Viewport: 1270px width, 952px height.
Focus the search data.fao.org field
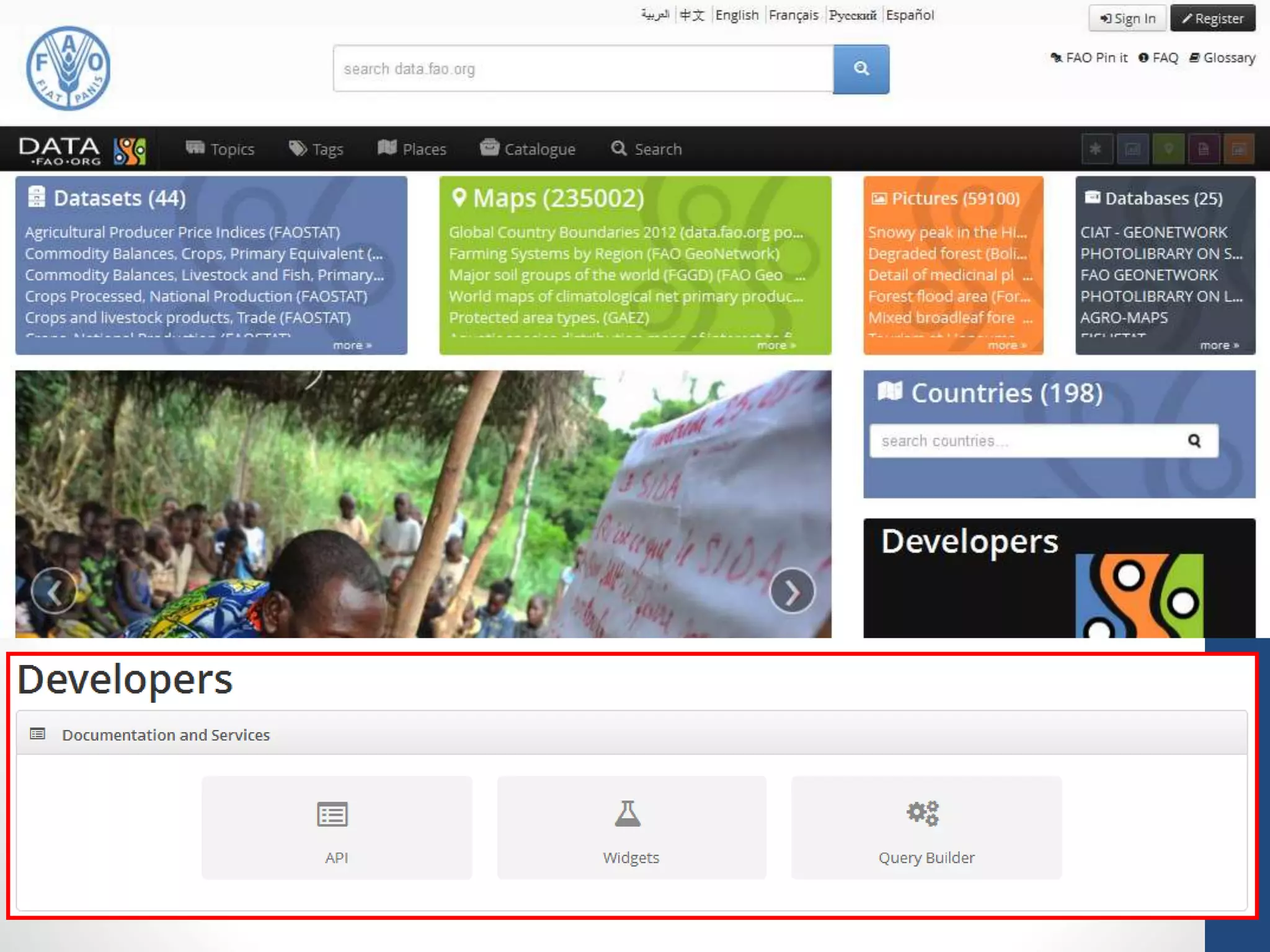point(583,69)
